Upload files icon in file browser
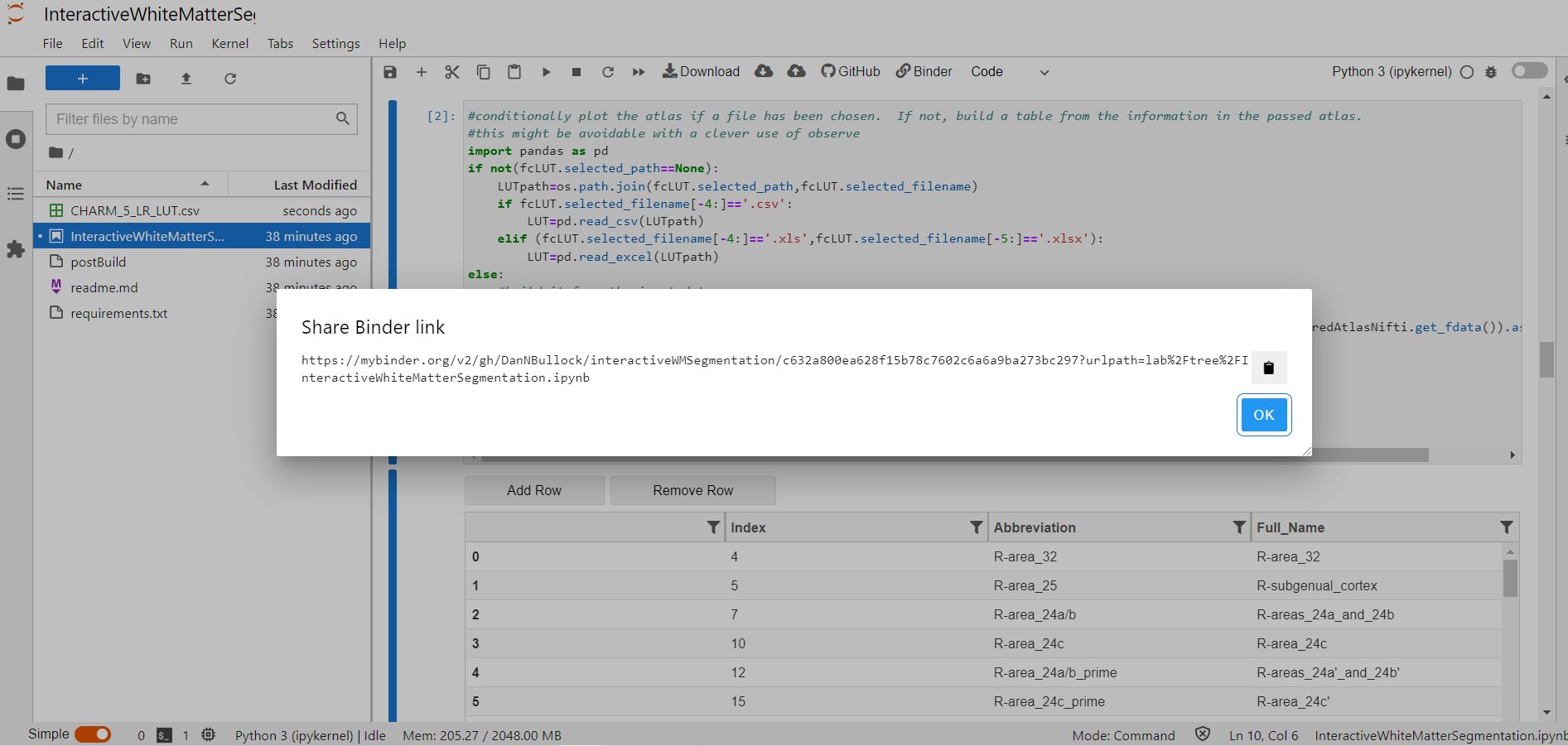Image resolution: width=1568 pixels, height=746 pixels. point(186,79)
